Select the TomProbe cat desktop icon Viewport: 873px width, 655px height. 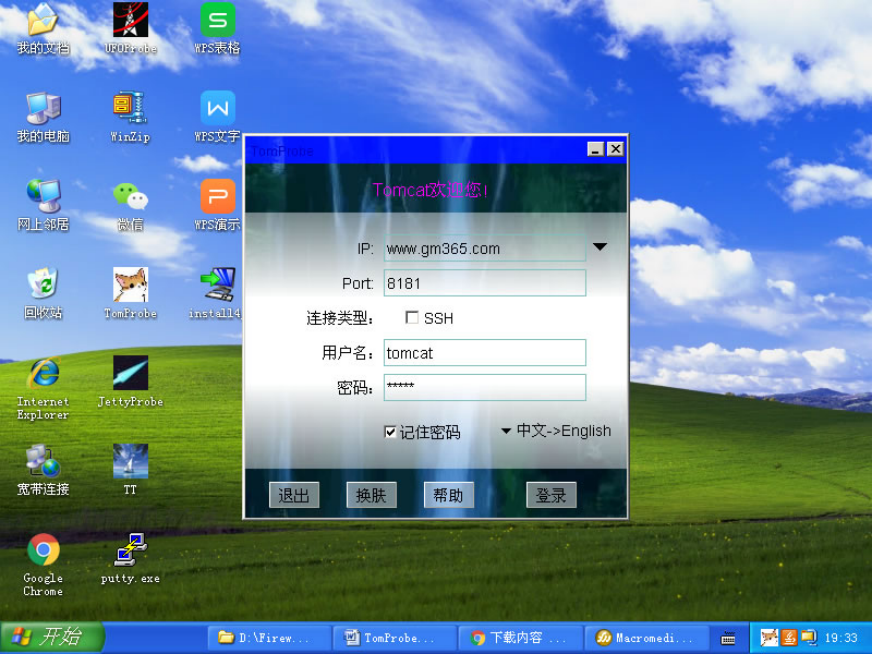(130, 294)
